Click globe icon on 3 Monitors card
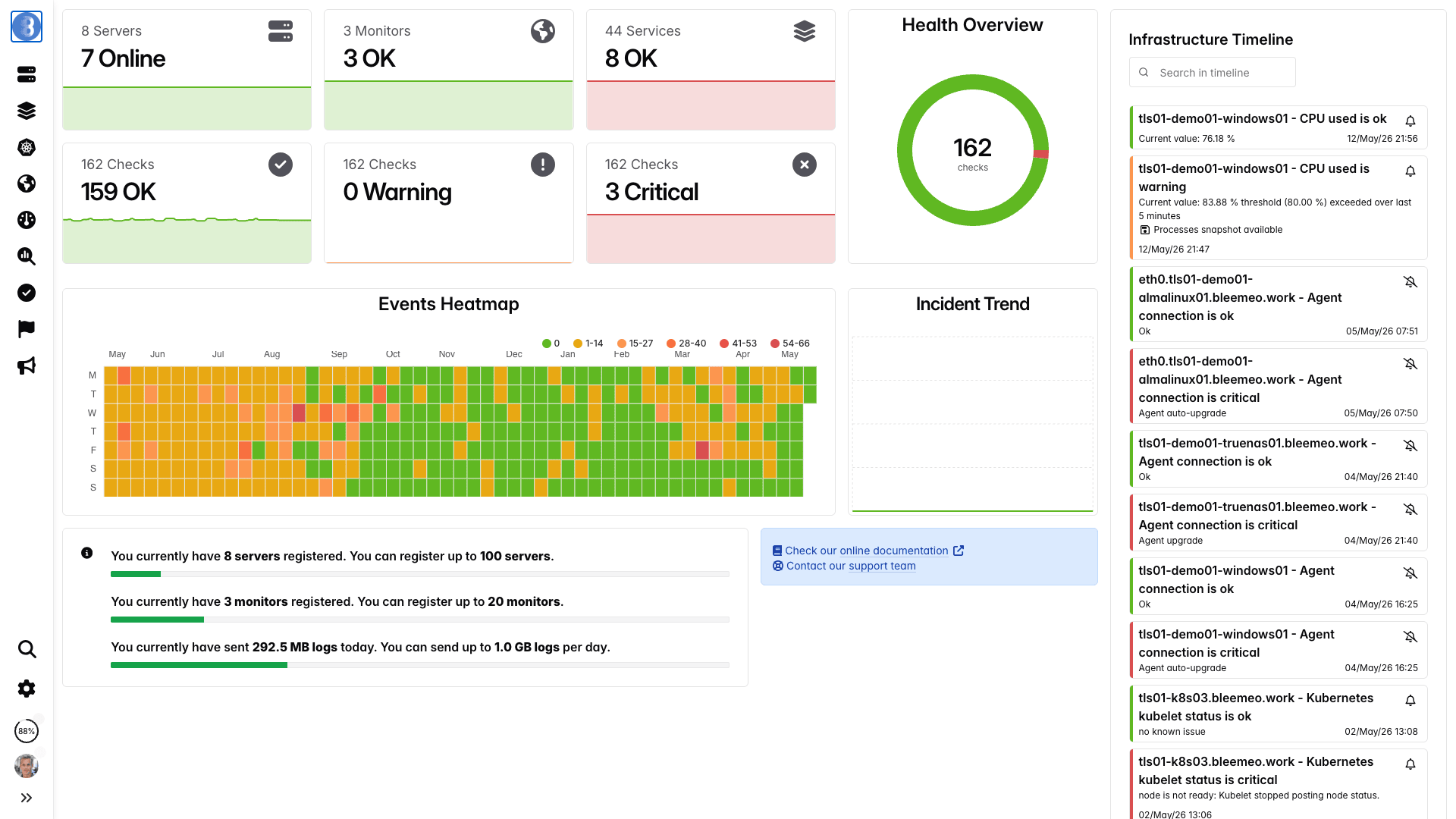Screen dimensions: 1456x819 [x=543, y=31]
